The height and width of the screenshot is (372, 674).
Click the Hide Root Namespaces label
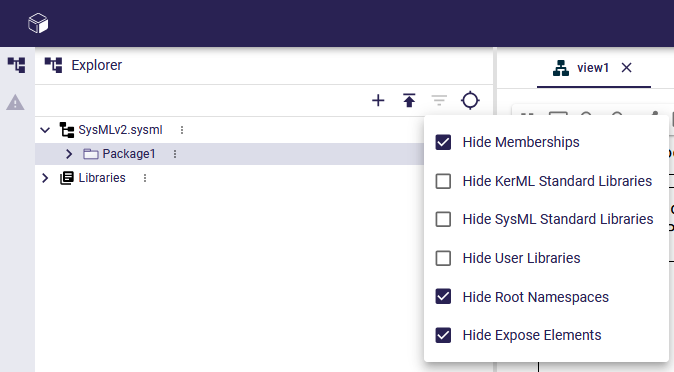536,297
